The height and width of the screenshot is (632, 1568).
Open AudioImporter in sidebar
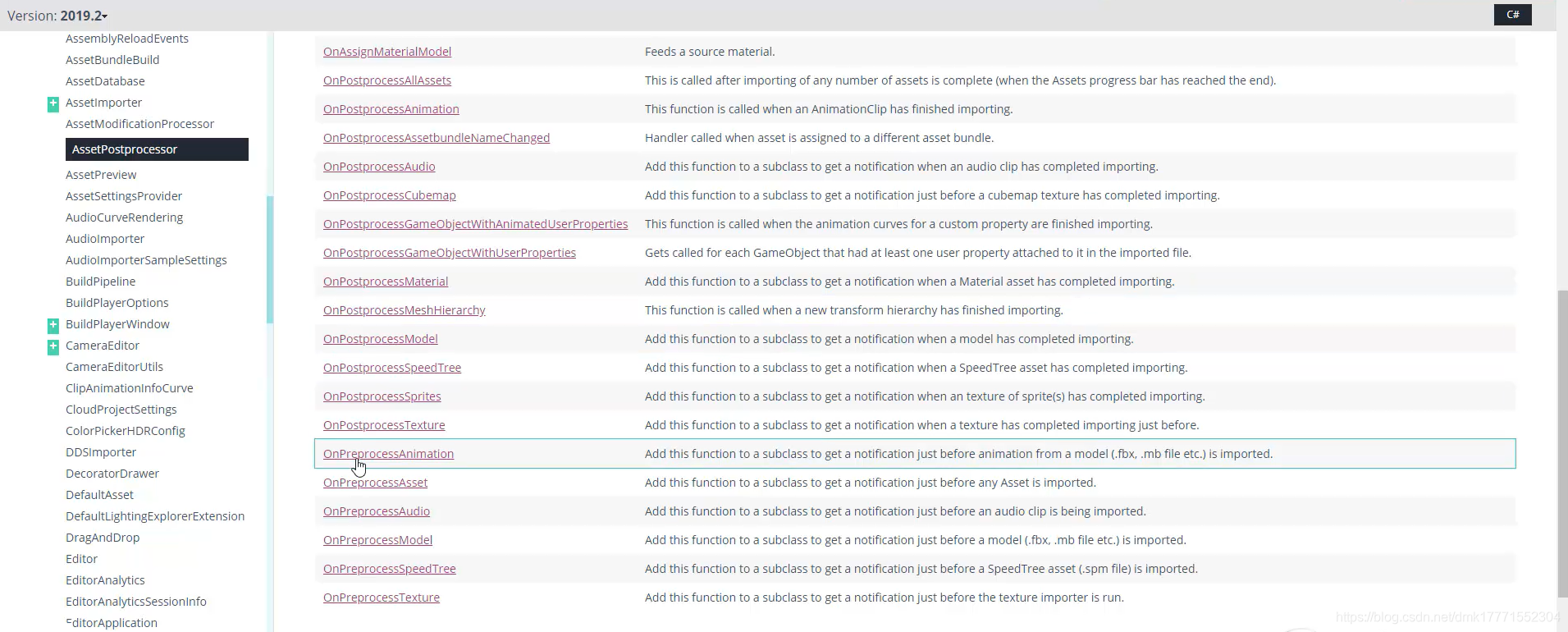(x=105, y=239)
